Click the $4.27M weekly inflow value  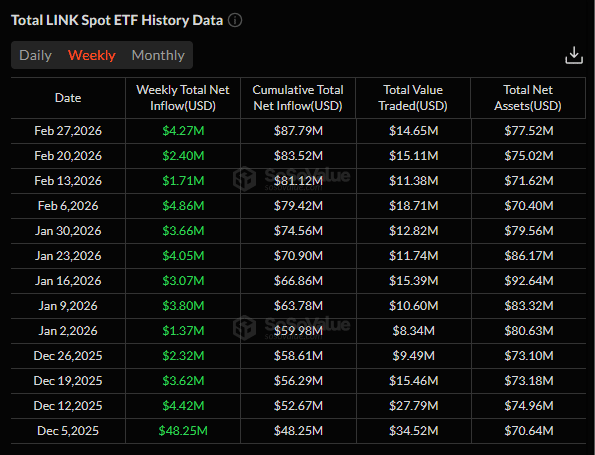click(x=183, y=131)
